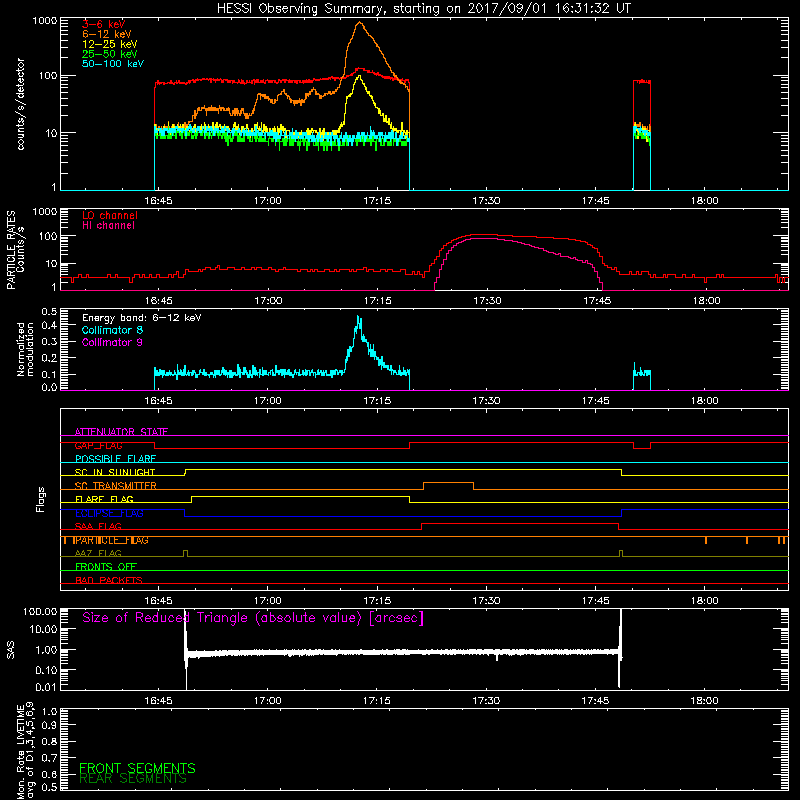This screenshot has height=800, width=800.
Task: Click the magenta HI channel particle curve hump
Action: point(487,239)
